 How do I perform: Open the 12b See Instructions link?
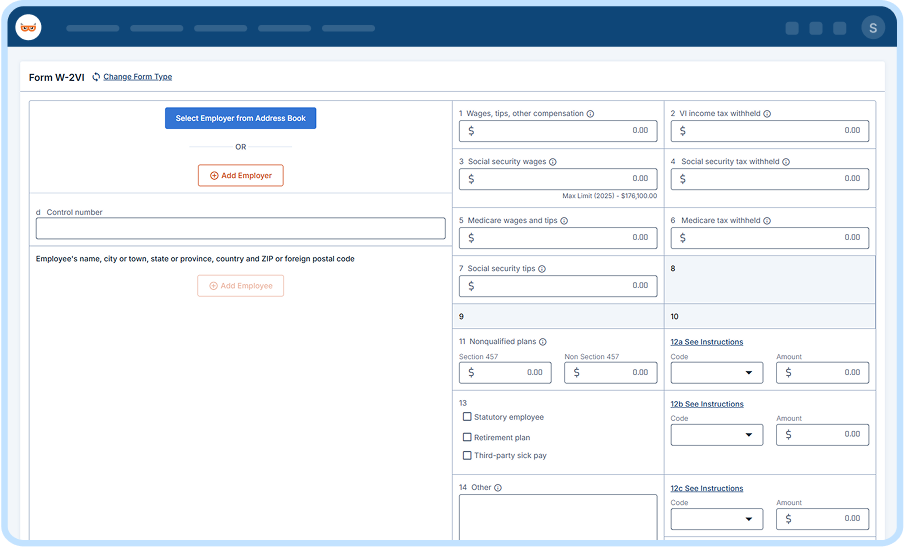point(707,404)
